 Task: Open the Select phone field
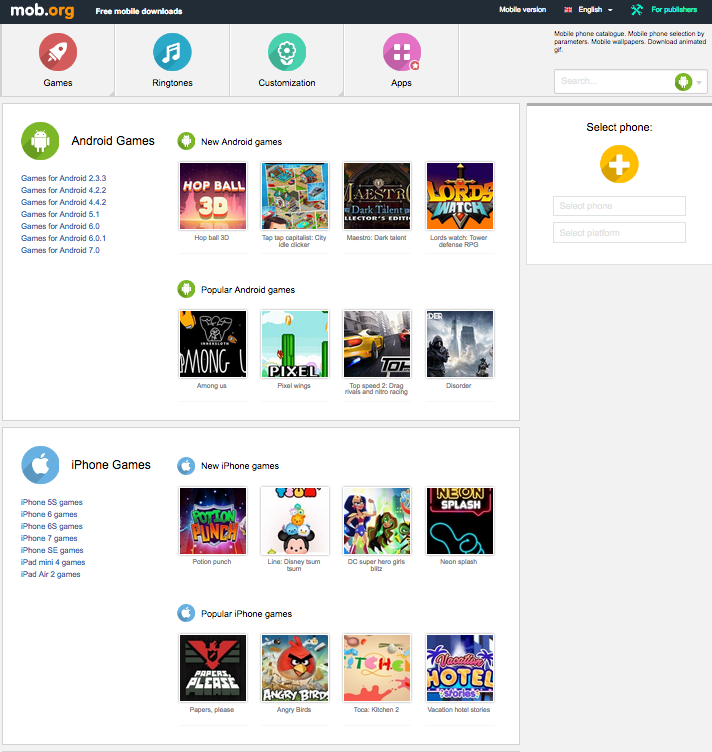pyautogui.click(x=619, y=206)
